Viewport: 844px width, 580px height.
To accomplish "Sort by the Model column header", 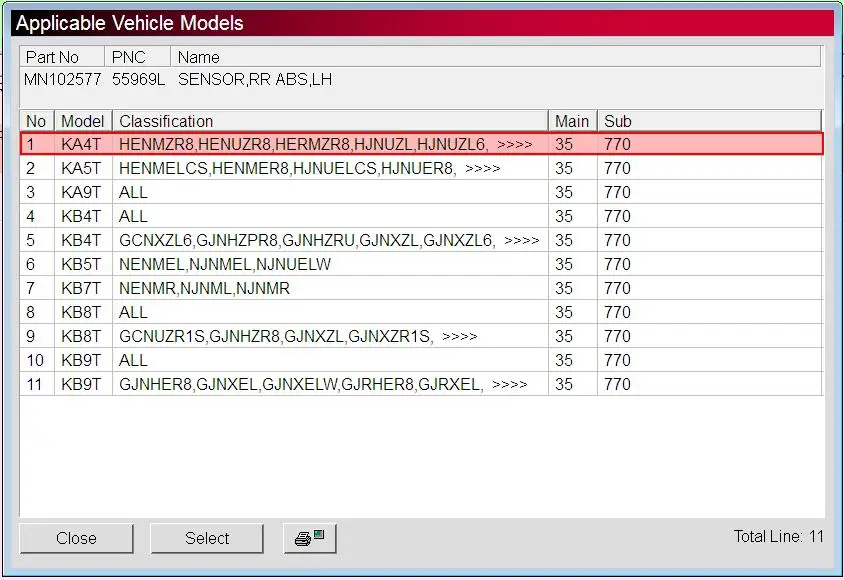I will (83, 121).
